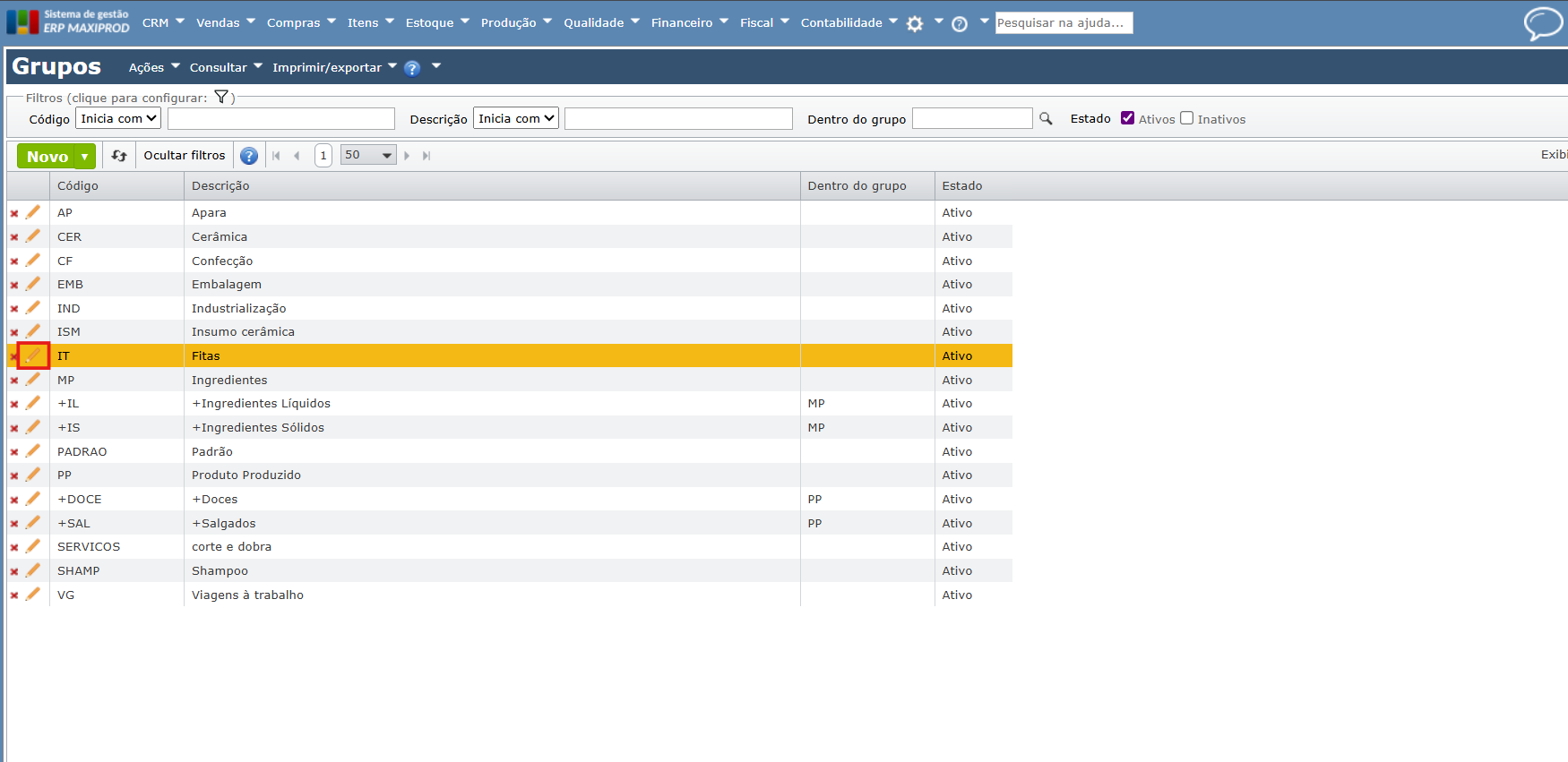Click the refresh list icon beside Novo

pyautogui.click(x=119, y=156)
